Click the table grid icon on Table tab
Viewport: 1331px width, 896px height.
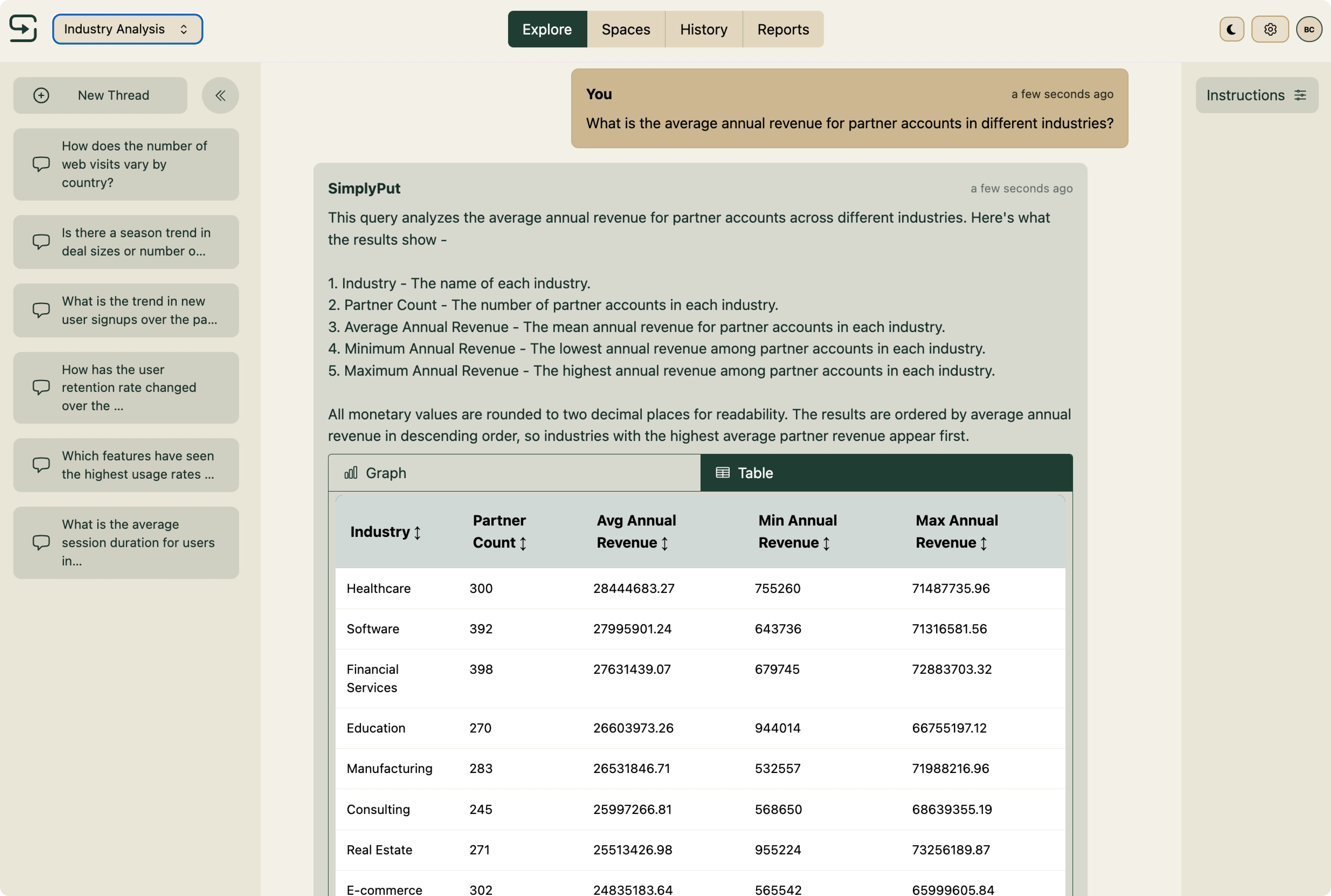(x=722, y=472)
